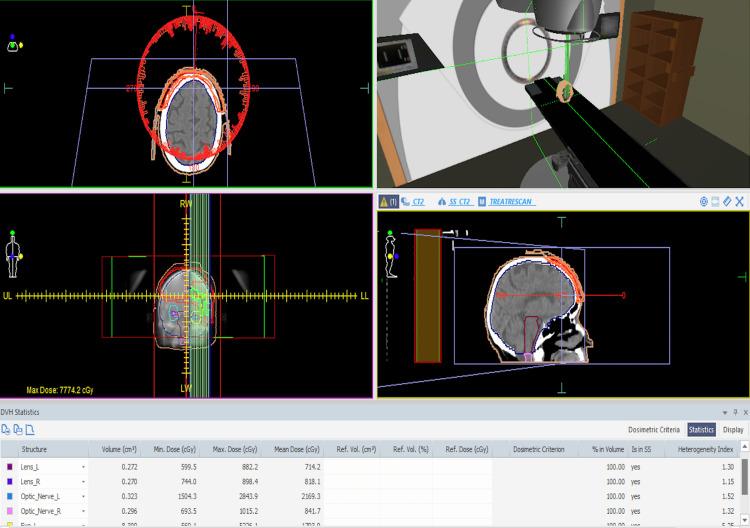This screenshot has height=528, width=750.
Task: Click the second DVH Statistics toolbar icon
Action: 19,429
